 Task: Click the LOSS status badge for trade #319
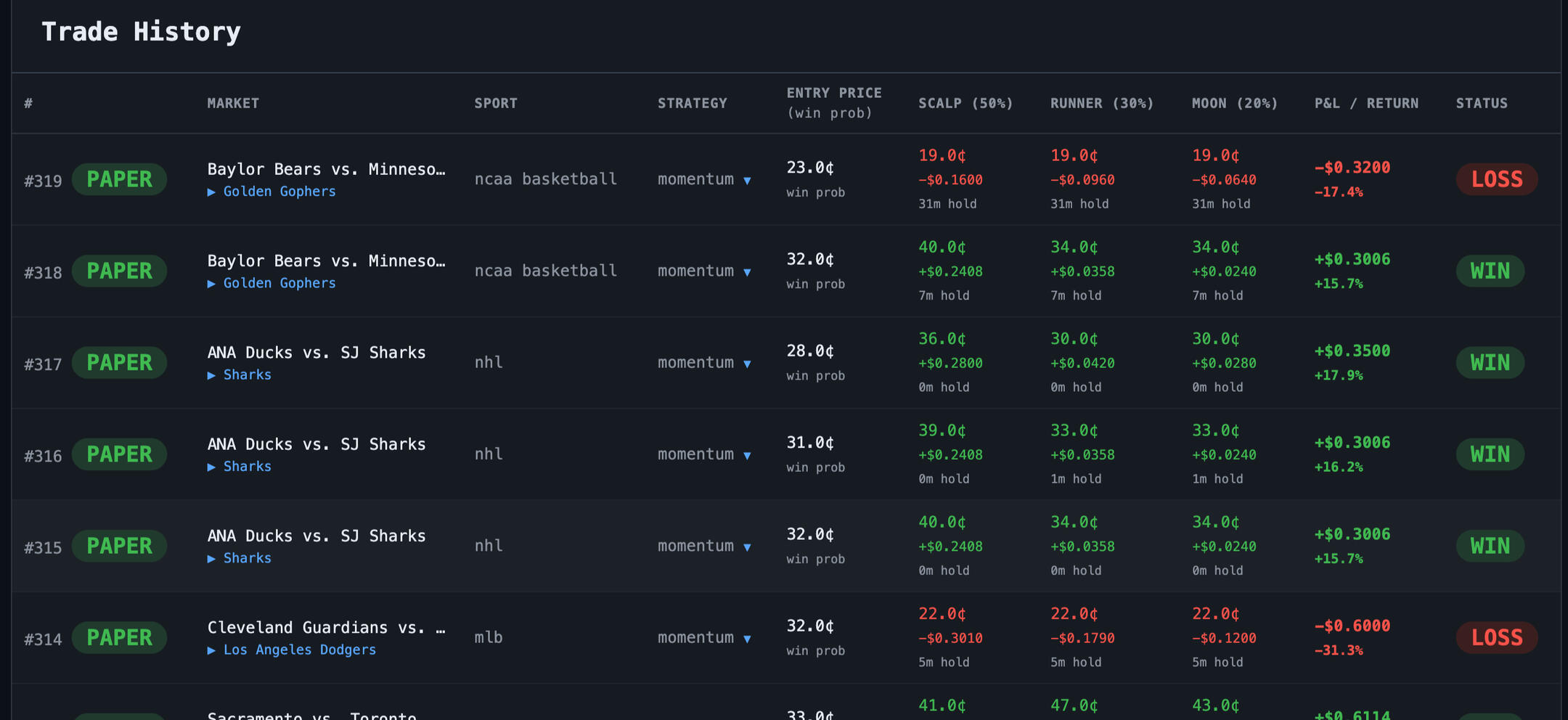(x=1497, y=179)
